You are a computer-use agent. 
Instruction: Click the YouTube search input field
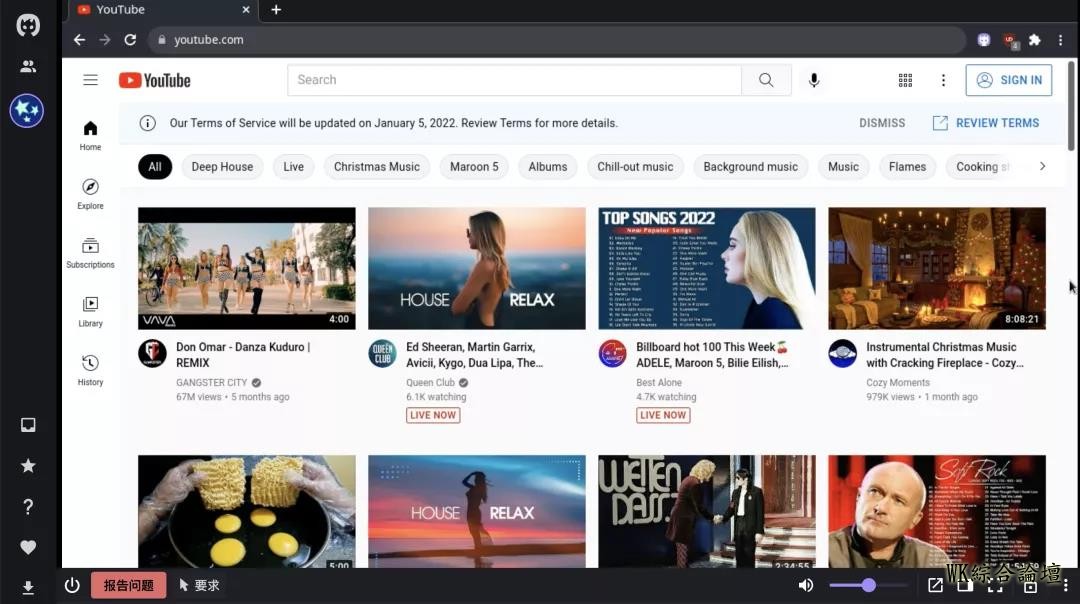click(514, 80)
